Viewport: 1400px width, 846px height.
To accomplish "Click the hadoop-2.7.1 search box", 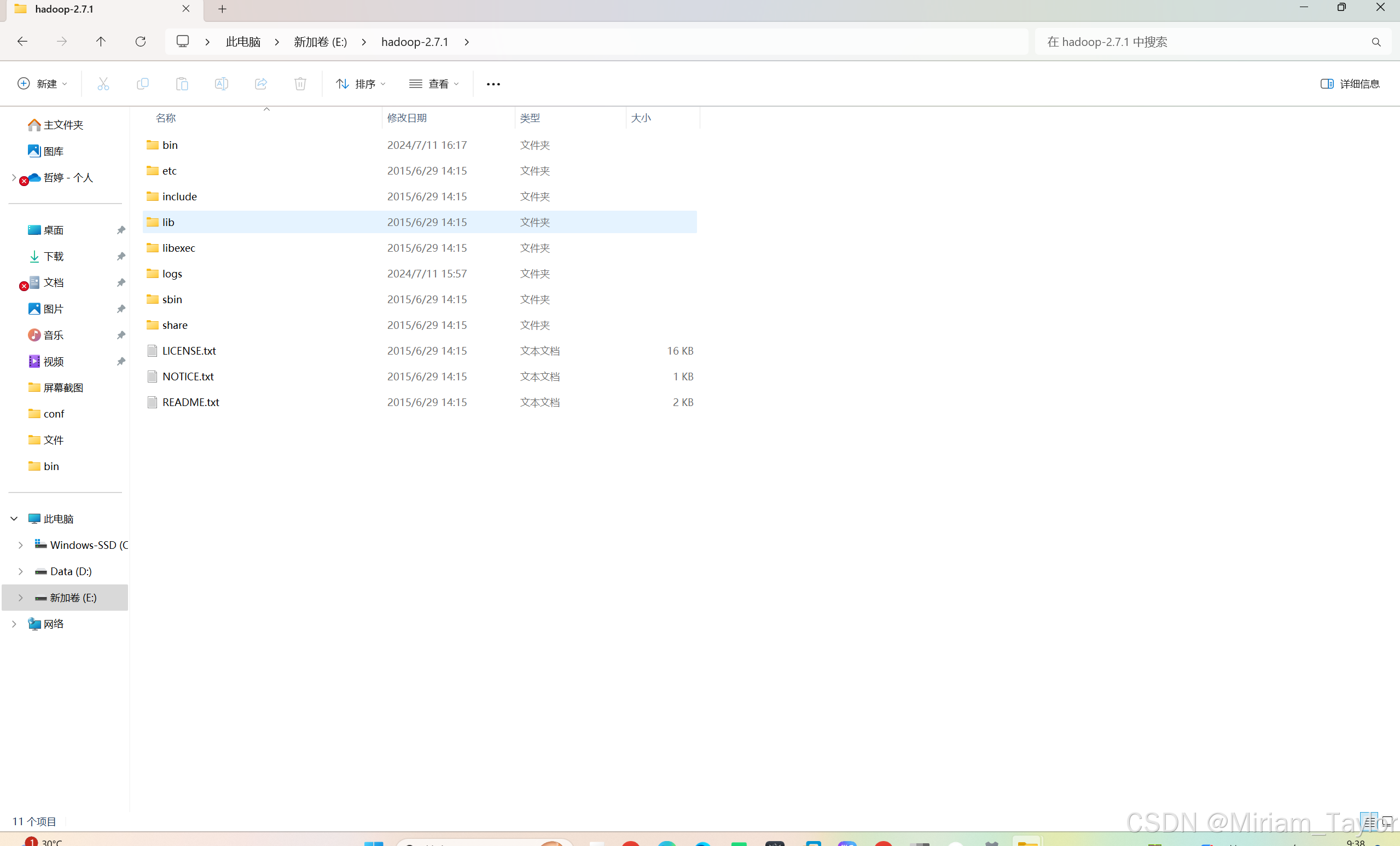I will coord(1205,42).
